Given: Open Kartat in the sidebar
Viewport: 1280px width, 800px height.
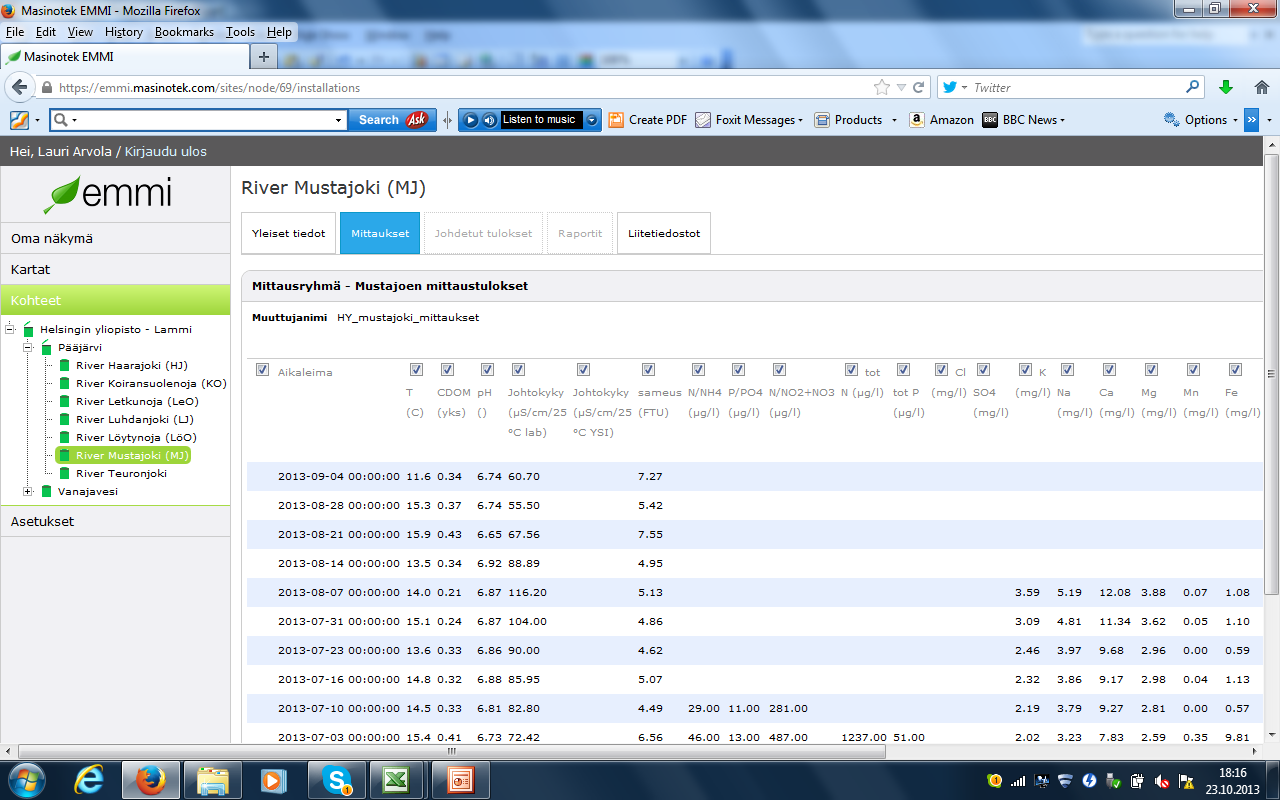Looking at the screenshot, I should 115,270.
